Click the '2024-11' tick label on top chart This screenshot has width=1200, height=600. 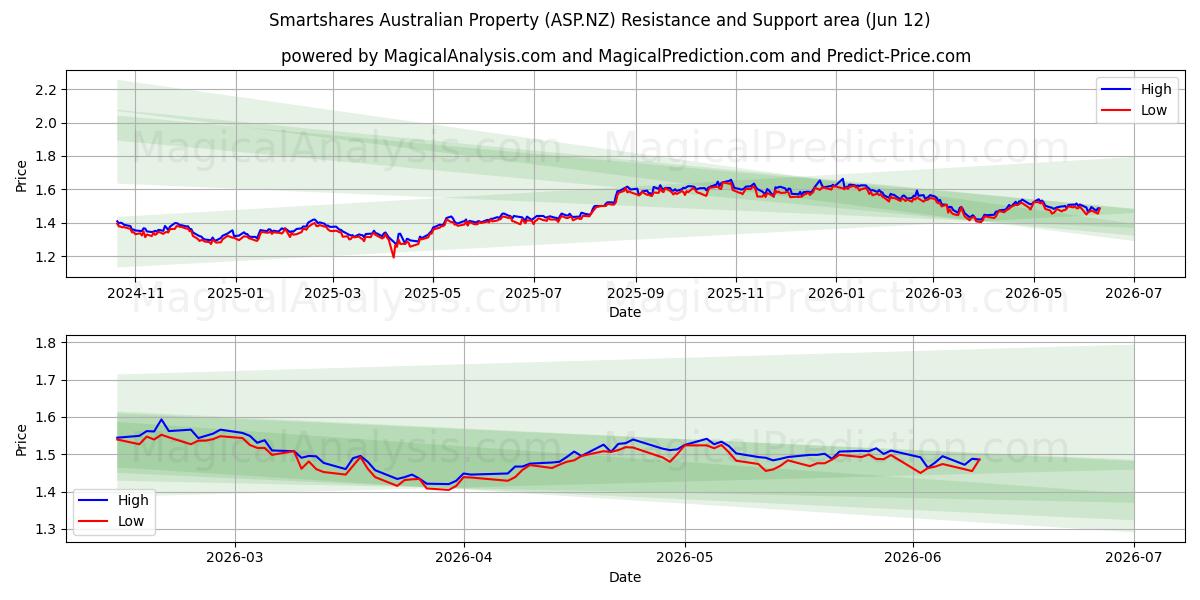point(135,294)
